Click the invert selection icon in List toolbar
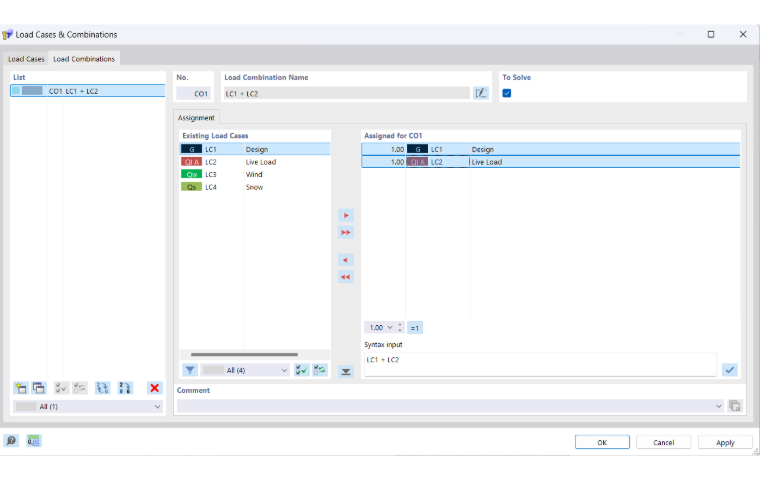 [79, 388]
